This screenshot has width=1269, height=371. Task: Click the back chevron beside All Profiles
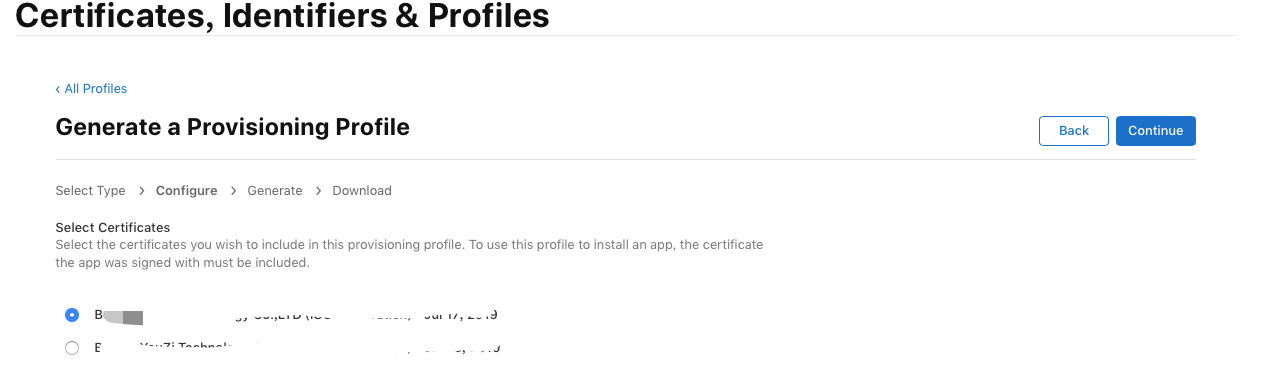pos(58,89)
